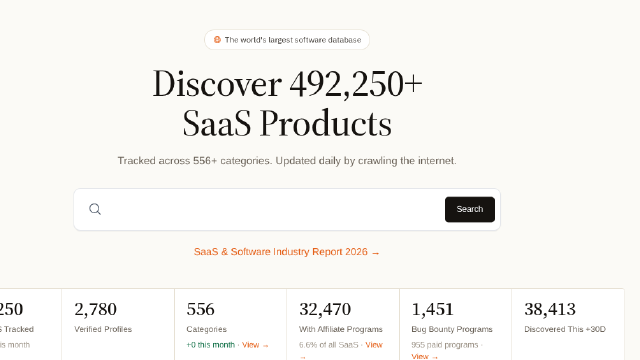This screenshot has width=640, height=360.
Task: Click the 38,413 discovered figure
Action: pos(550,309)
